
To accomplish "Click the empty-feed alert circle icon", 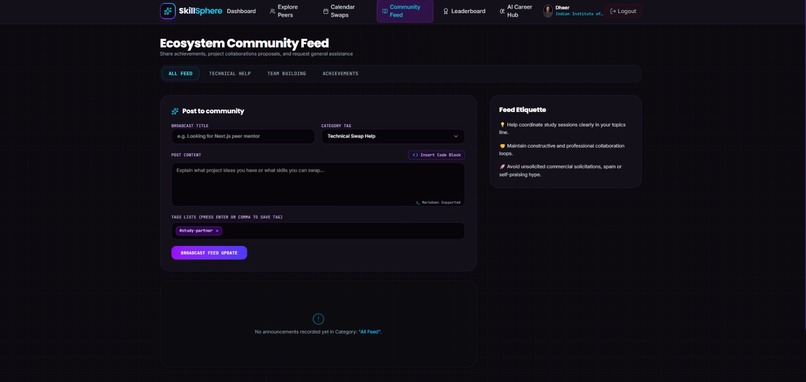I will (318, 319).
